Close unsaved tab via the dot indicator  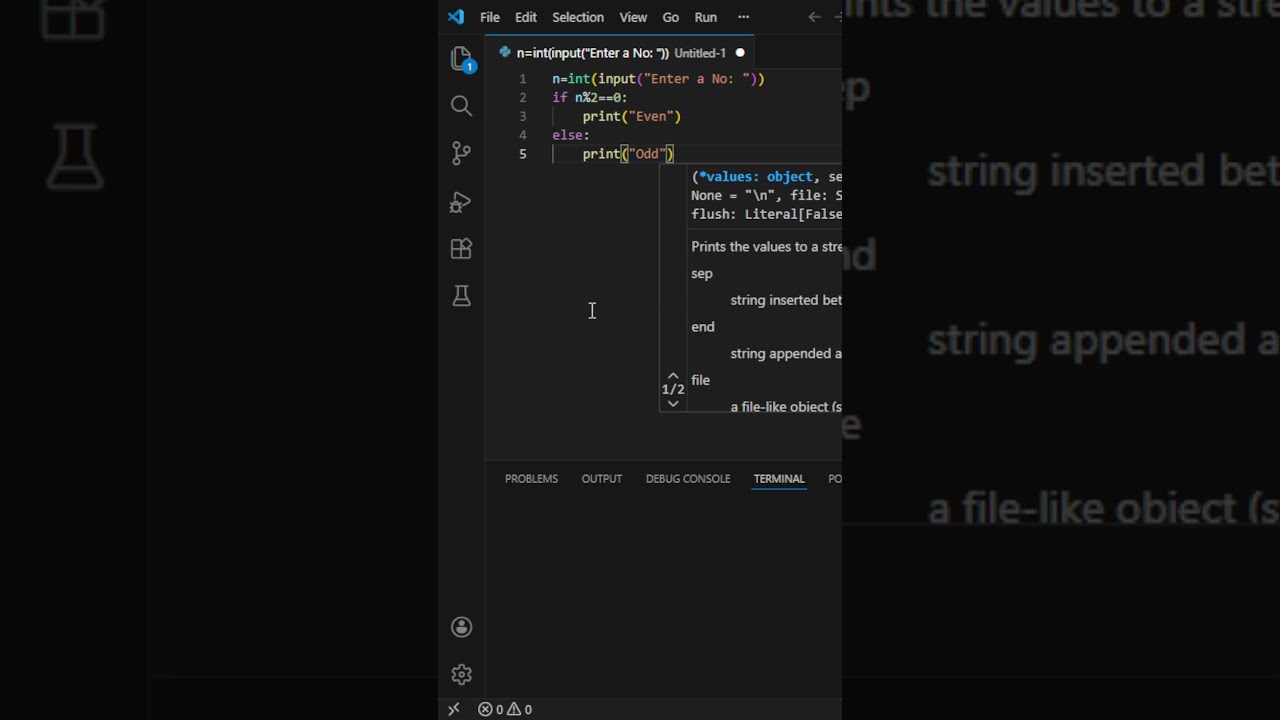click(740, 53)
